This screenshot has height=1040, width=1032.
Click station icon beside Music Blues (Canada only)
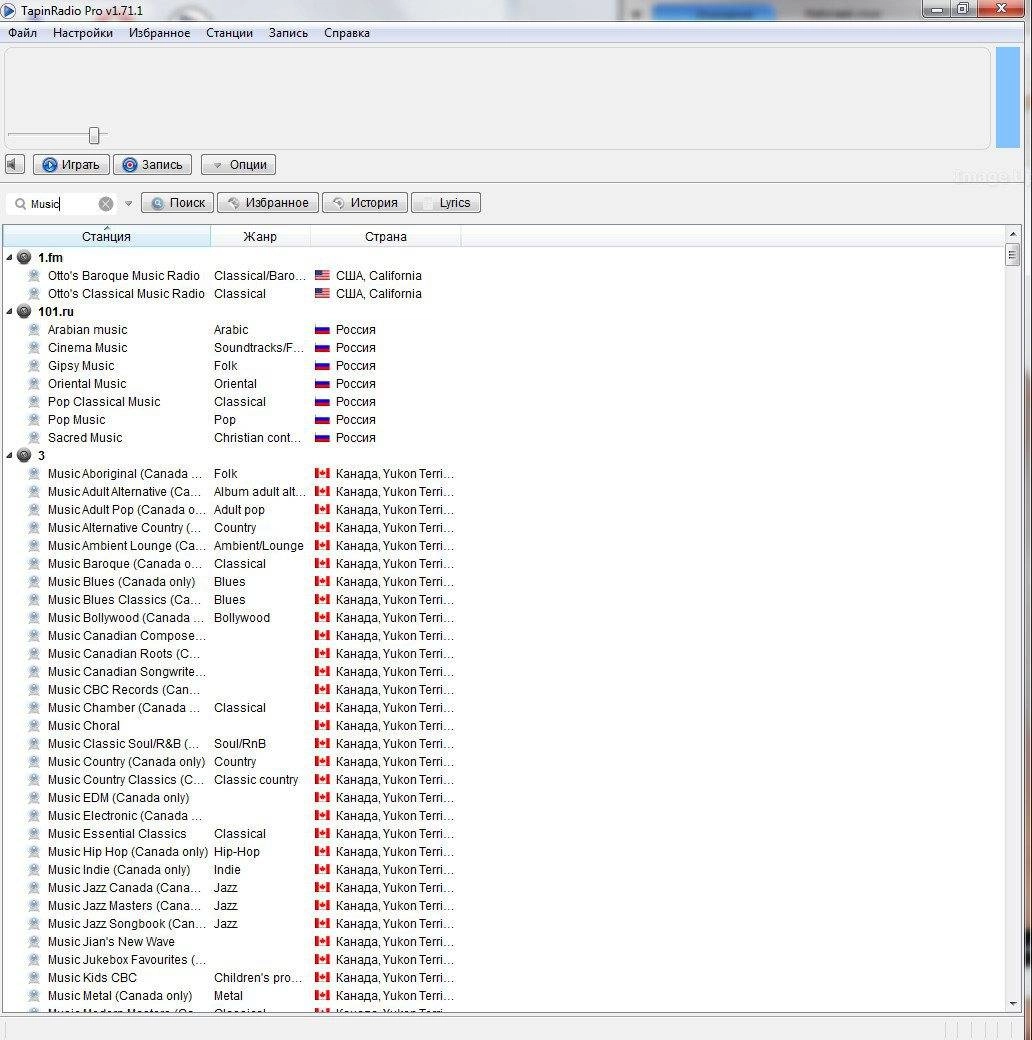[34, 581]
